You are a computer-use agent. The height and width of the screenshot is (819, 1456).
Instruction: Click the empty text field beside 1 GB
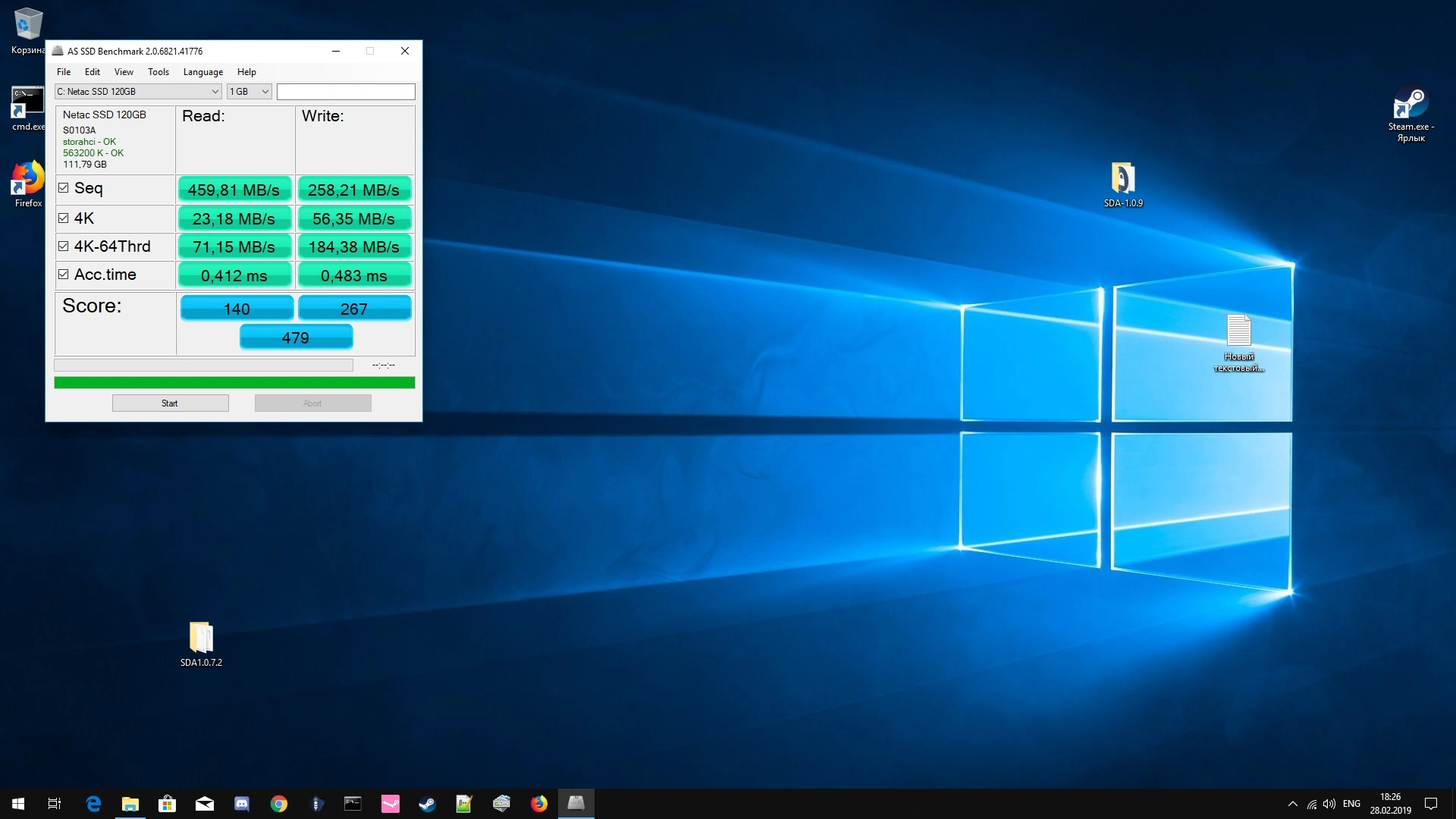(x=346, y=92)
